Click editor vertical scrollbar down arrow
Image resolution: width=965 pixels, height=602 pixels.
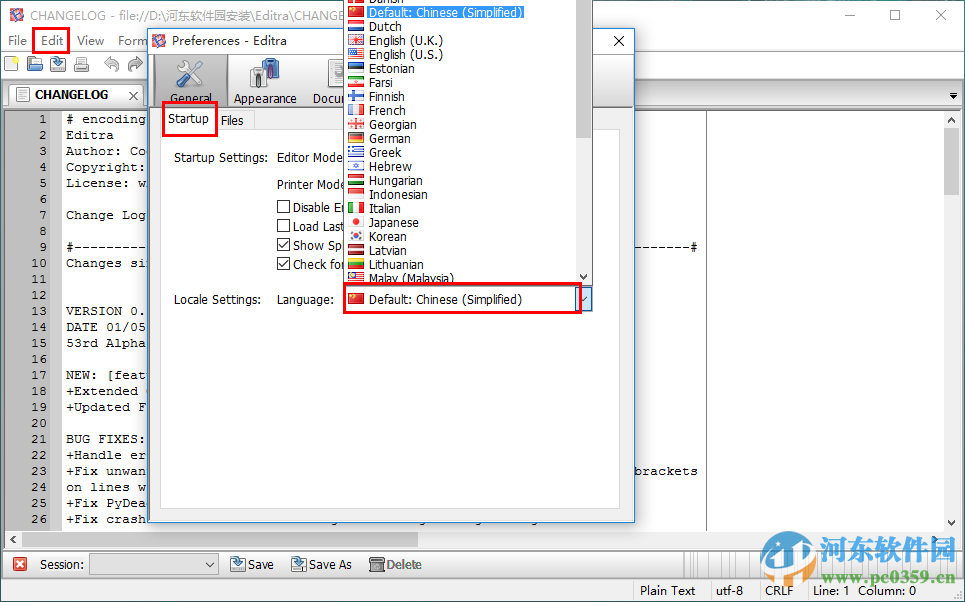click(x=951, y=523)
